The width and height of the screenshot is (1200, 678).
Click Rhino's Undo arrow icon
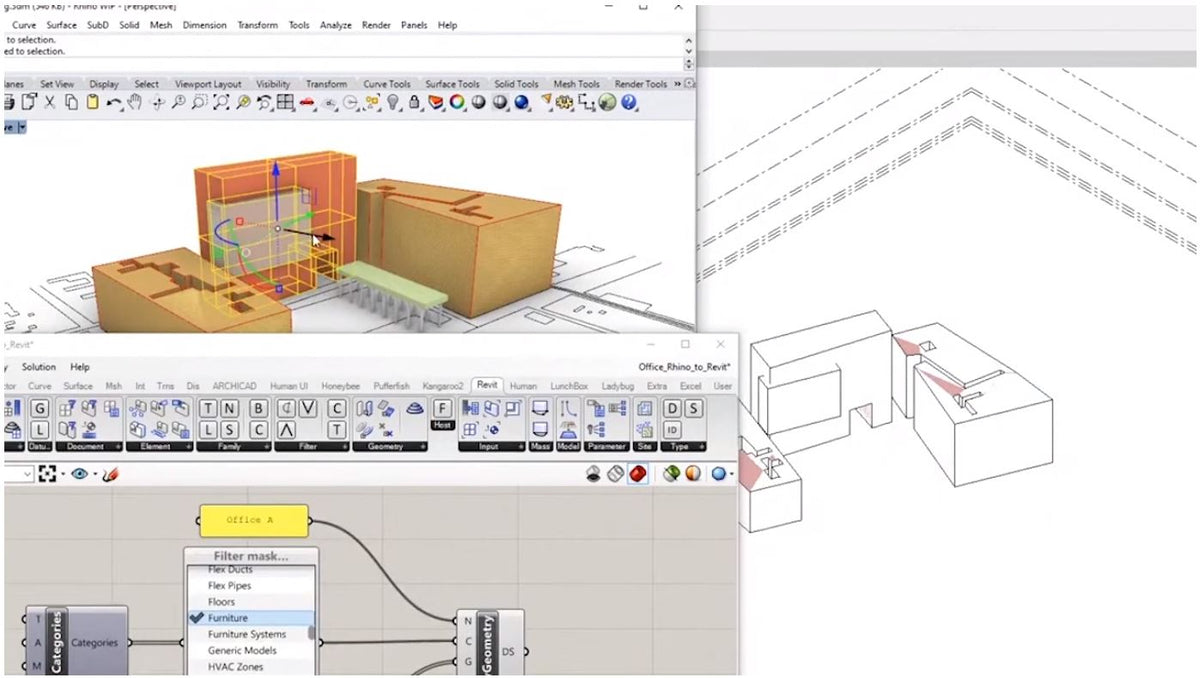pos(114,102)
